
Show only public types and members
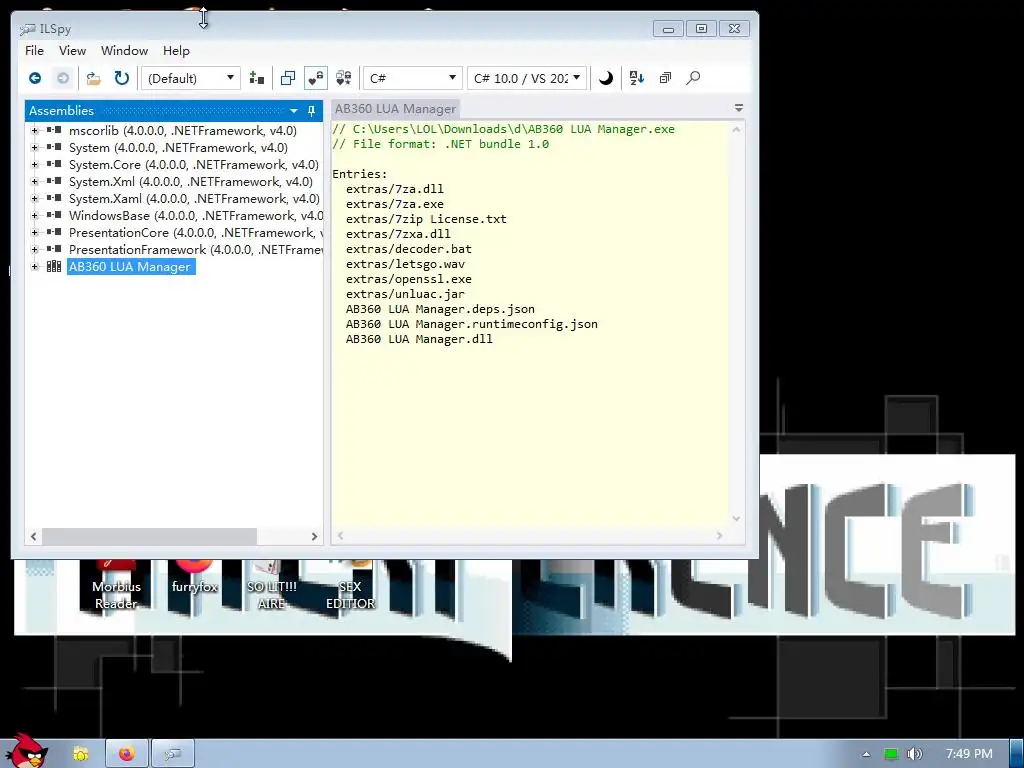[x=287, y=78]
